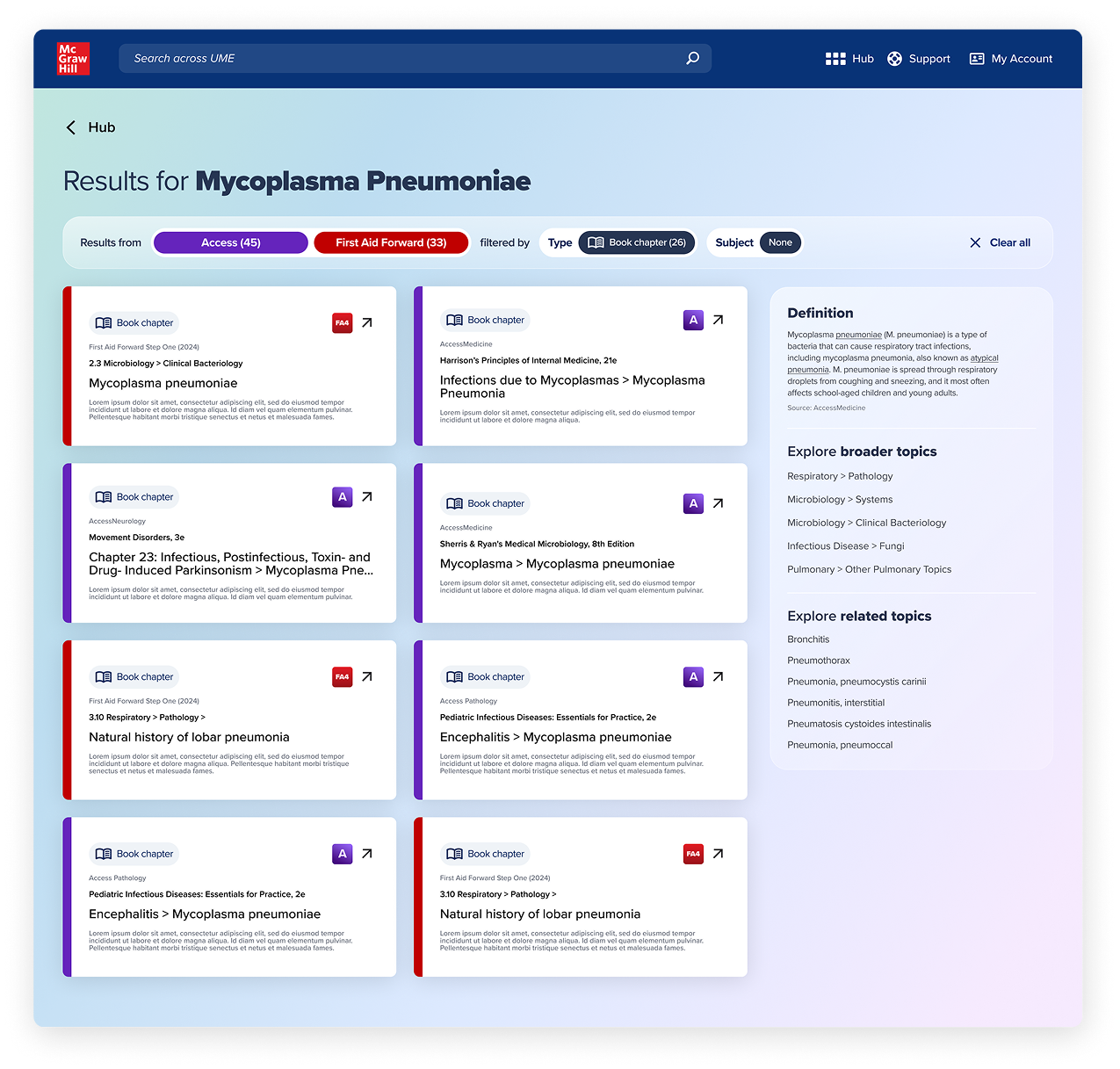Go back with the Hub chevron
The height and width of the screenshot is (1069, 1120).
[71, 127]
